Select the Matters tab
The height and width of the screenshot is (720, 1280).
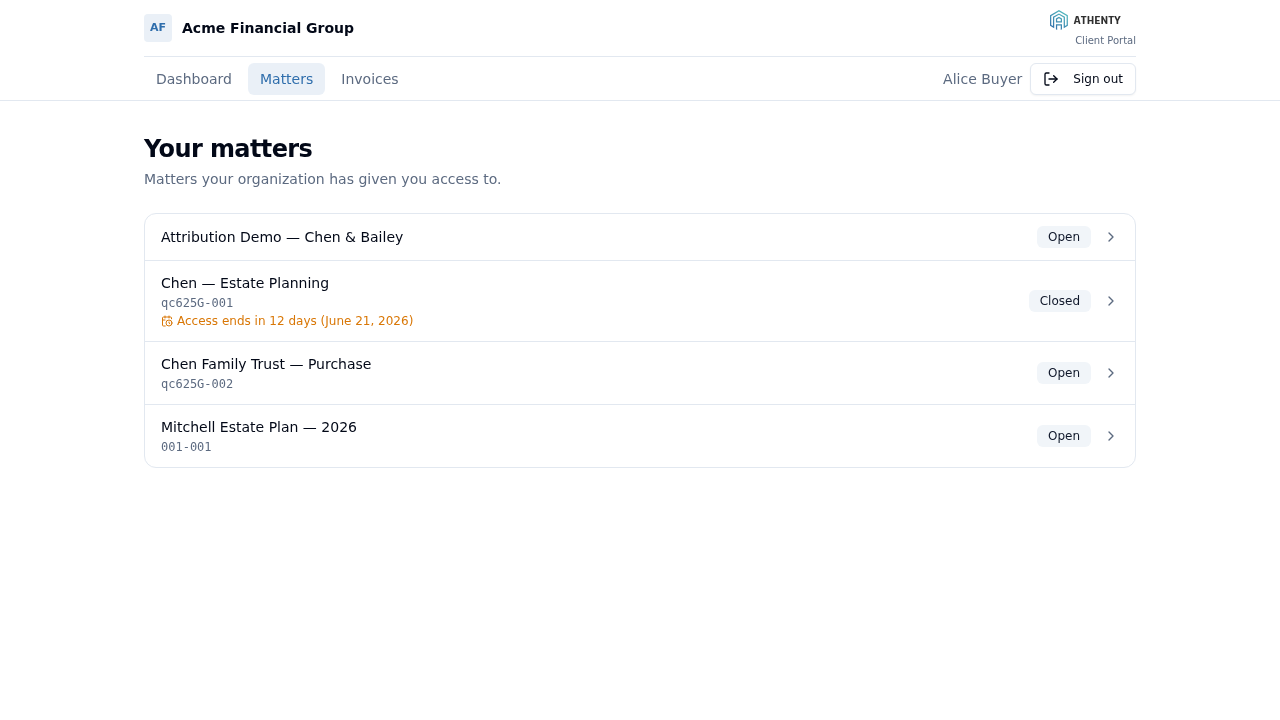pyautogui.click(x=286, y=79)
